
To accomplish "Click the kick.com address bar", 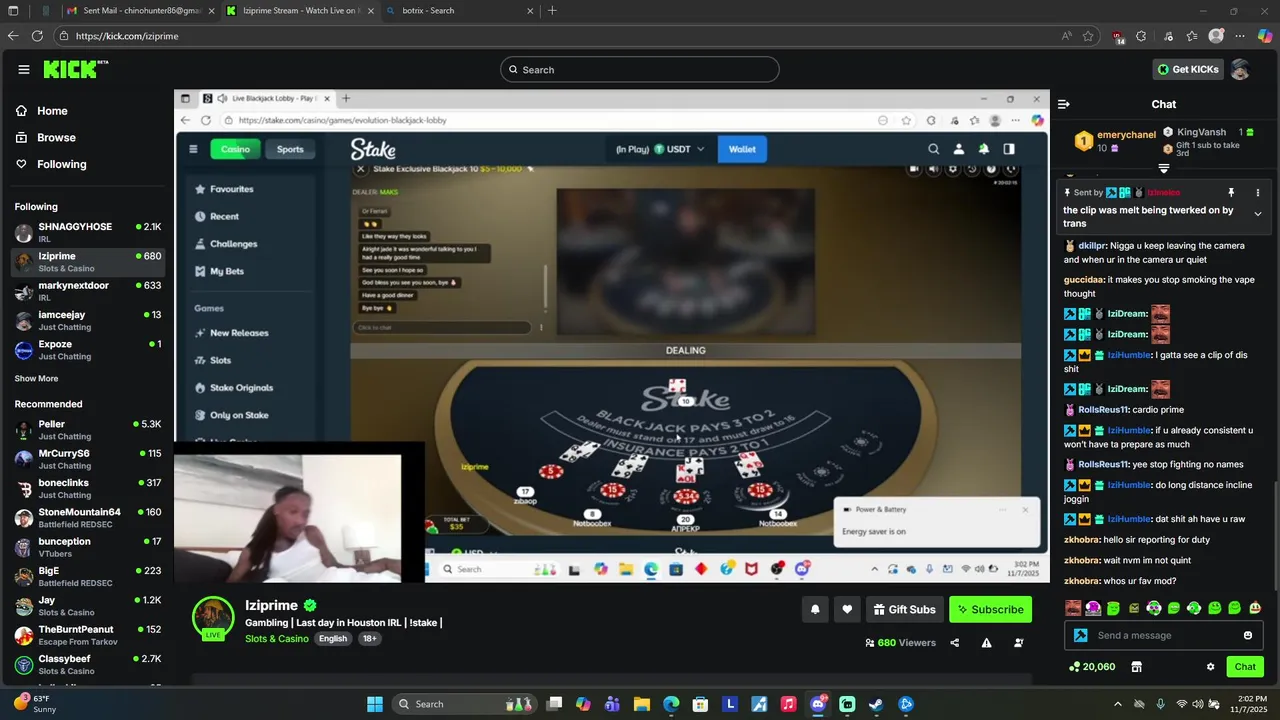I will click(x=560, y=36).
